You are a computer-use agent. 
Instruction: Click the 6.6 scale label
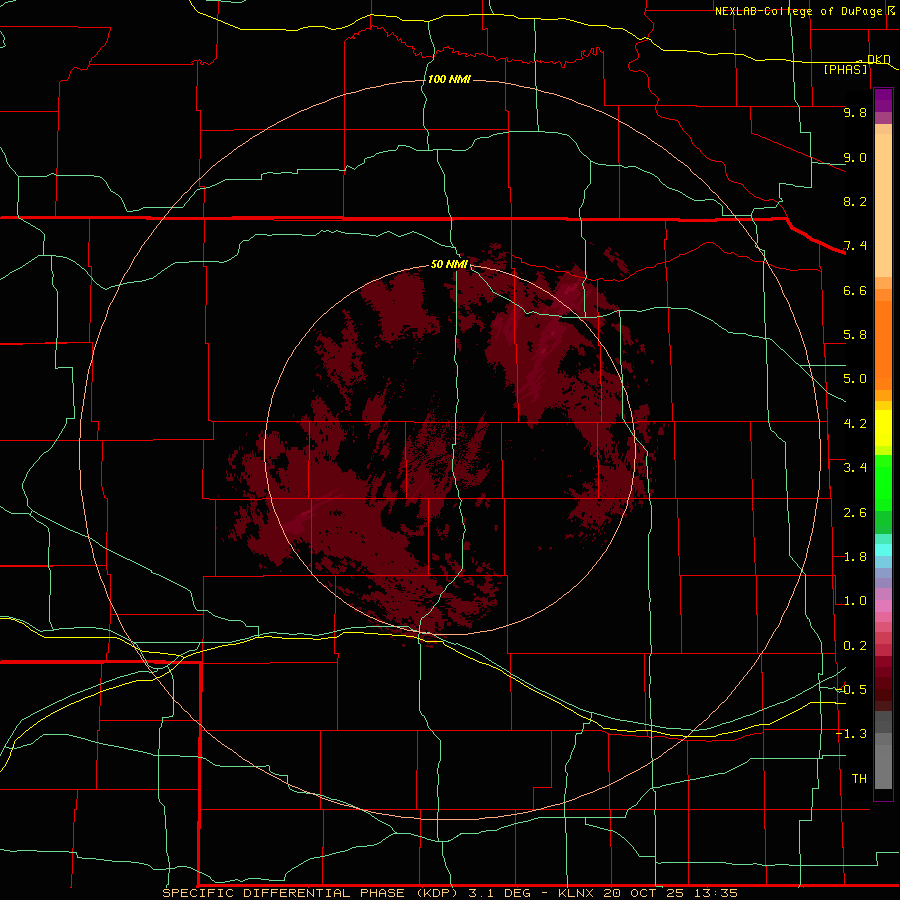(855, 290)
